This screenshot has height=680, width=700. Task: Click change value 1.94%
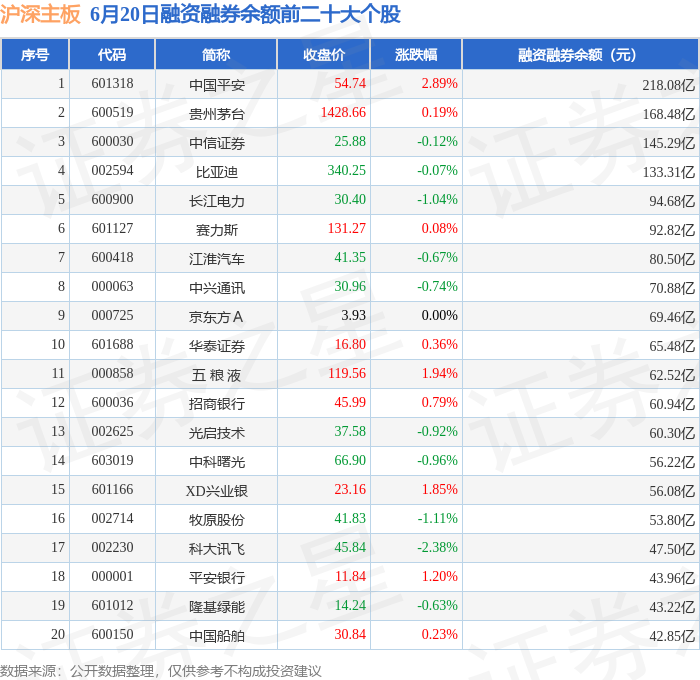pyautogui.click(x=440, y=374)
